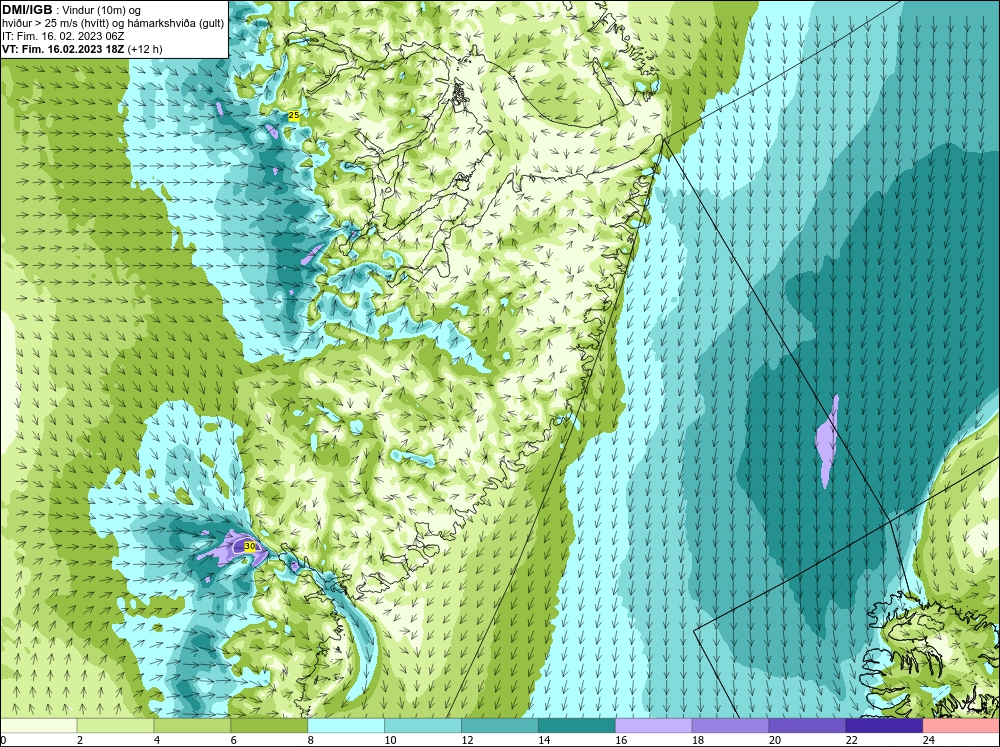The height and width of the screenshot is (747, 1000).
Task: Click the 'Vindur (10m) og' heading text
Action: (x=103, y=10)
